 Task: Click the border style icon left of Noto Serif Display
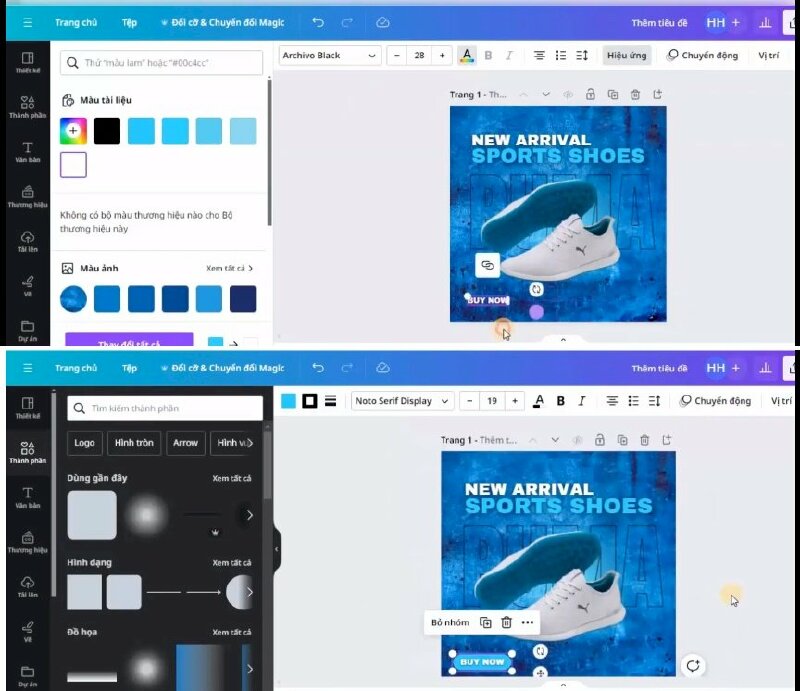[x=309, y=401]
